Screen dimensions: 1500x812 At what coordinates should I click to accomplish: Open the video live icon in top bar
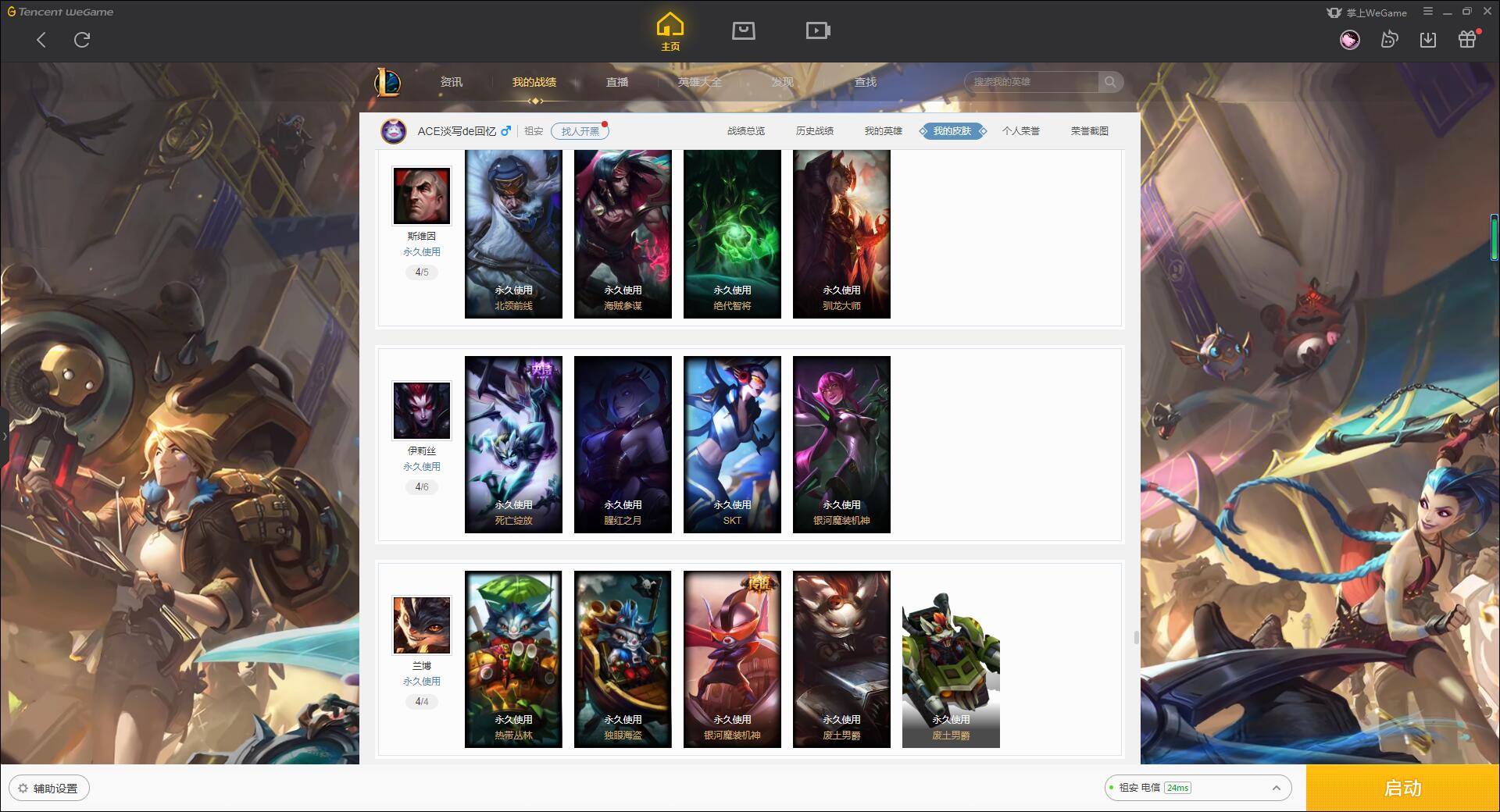click(818, 30)
